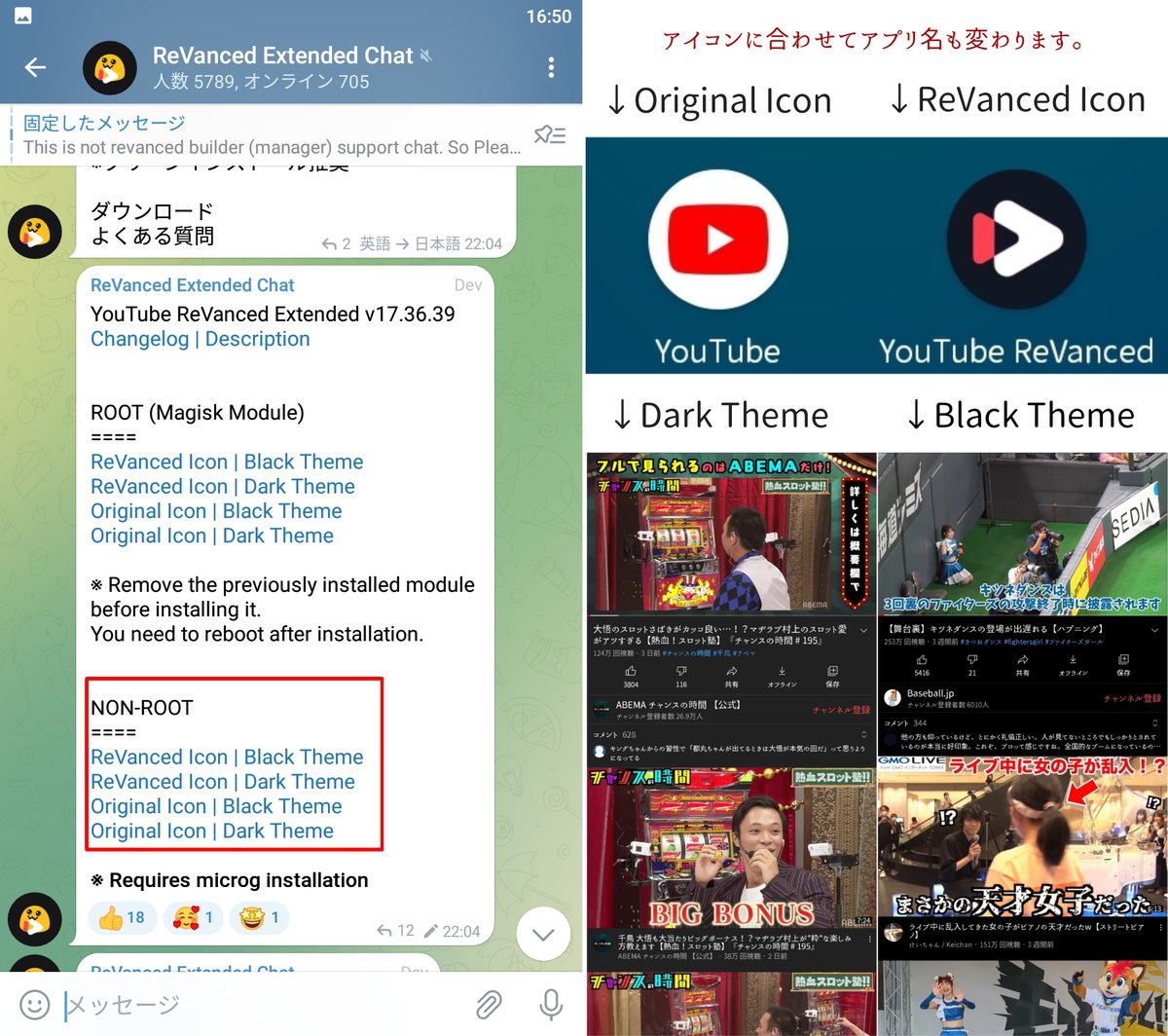
Task: Click the offline download icon under the video
Action: tap(784, 670)
